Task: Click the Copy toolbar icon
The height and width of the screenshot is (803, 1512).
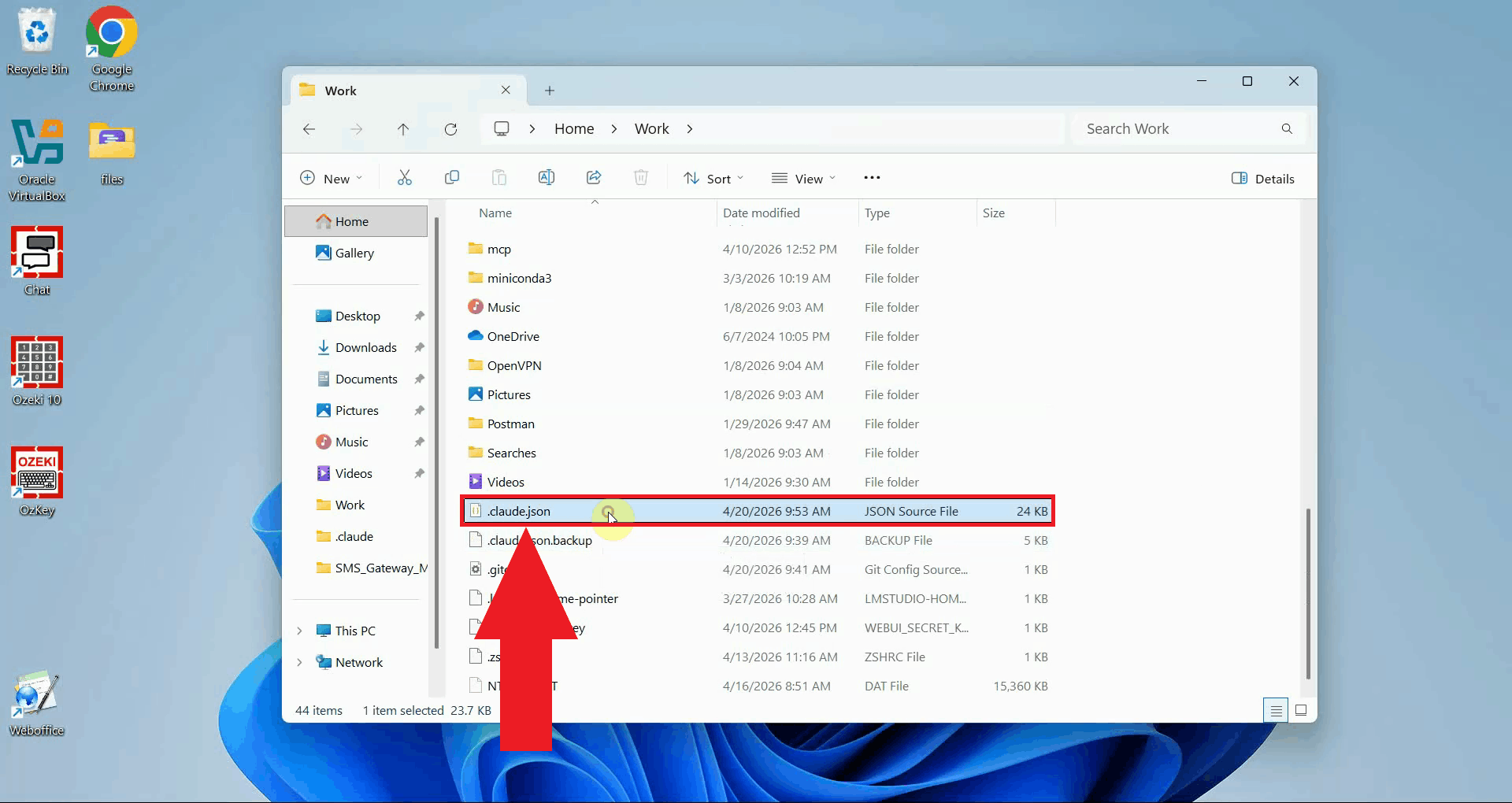Action: pos(452,178)
